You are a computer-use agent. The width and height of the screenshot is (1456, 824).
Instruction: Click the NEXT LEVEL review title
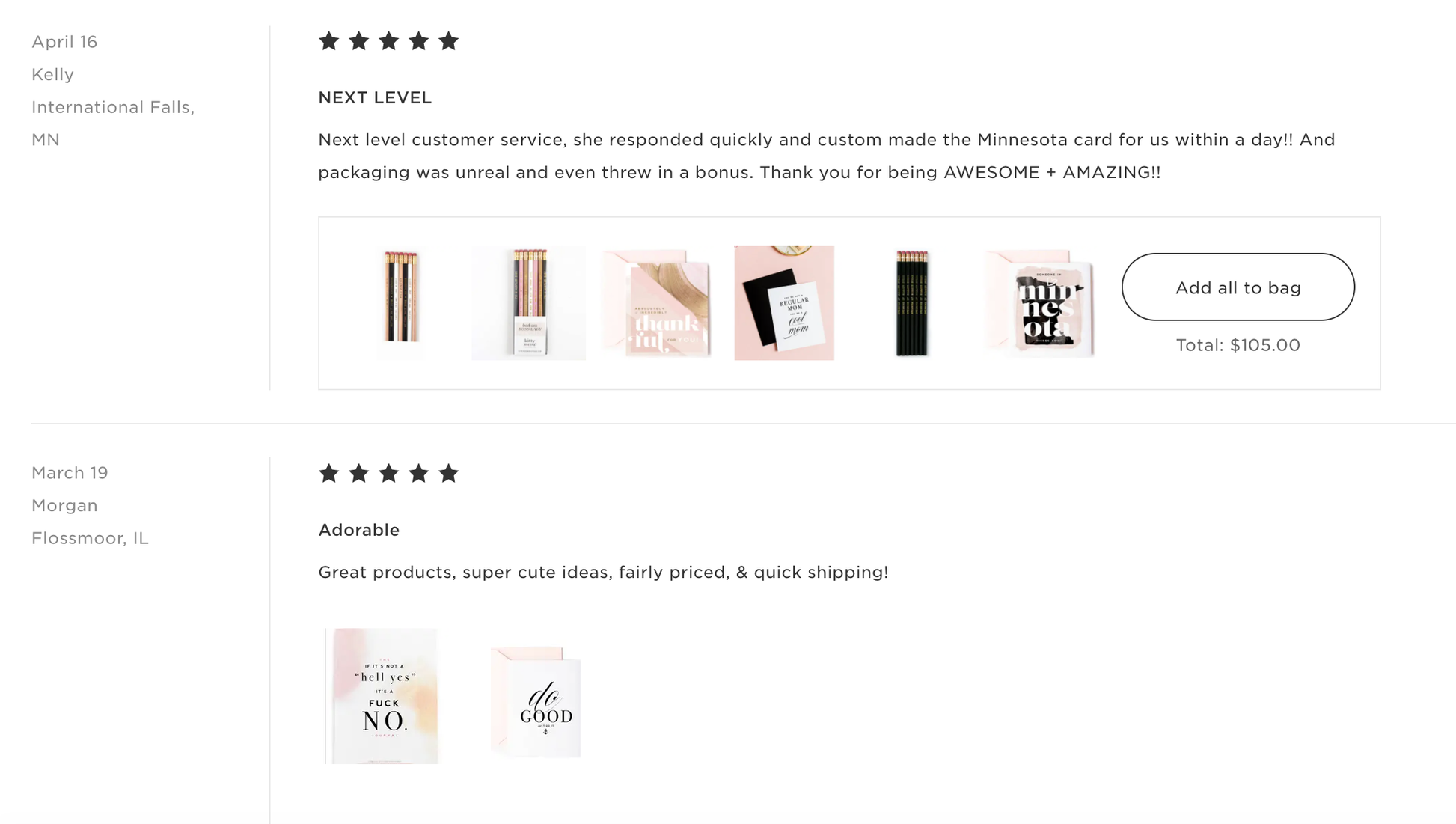(375, 98)
